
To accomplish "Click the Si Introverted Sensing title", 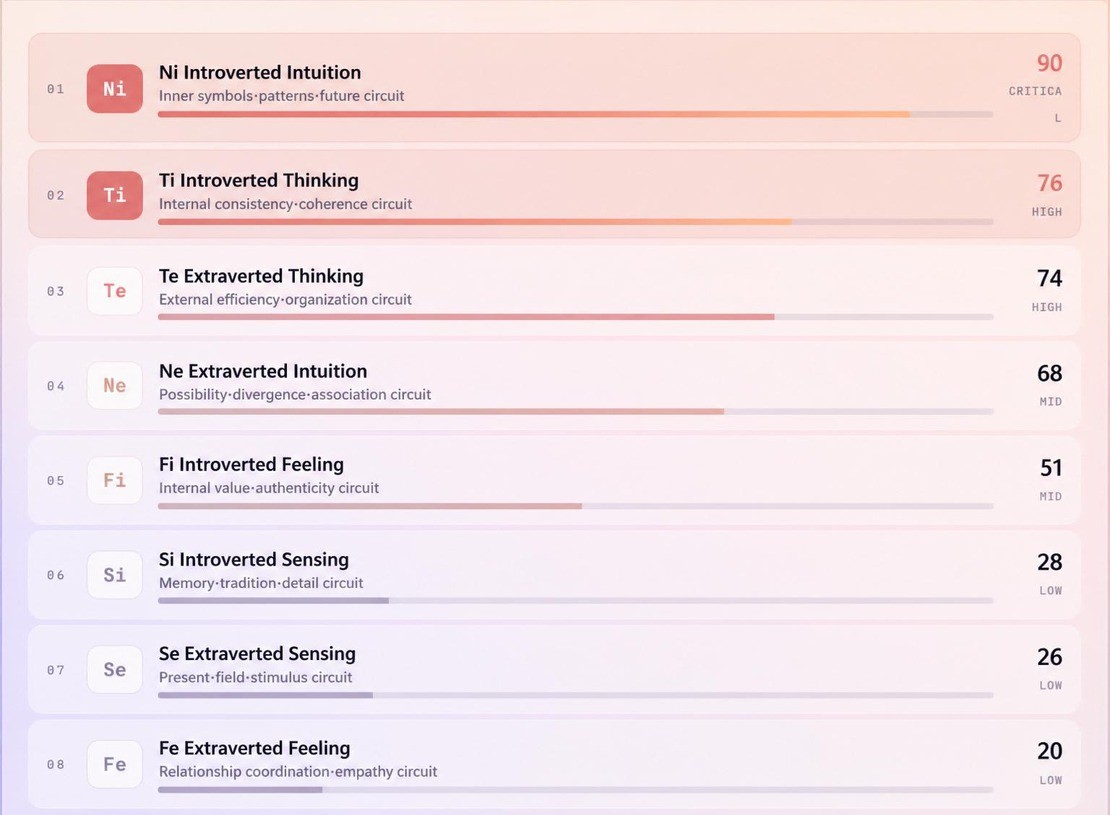I will pos(253,559).
